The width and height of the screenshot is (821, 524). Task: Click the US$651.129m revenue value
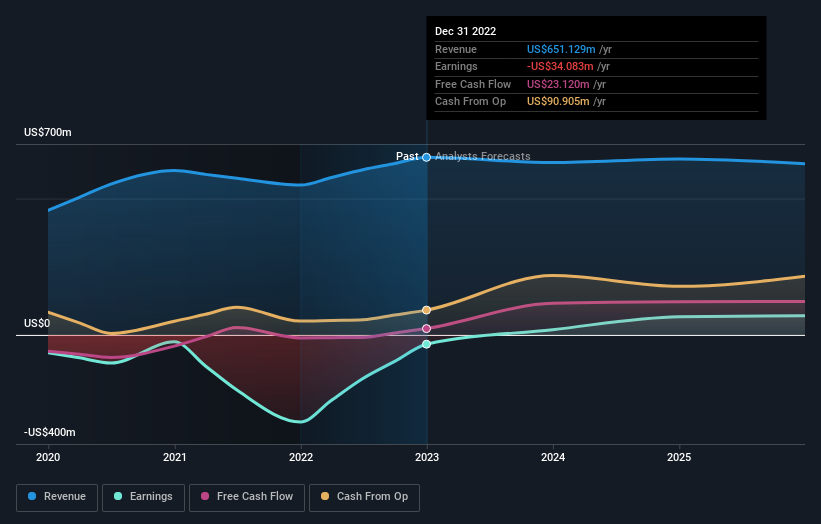point(561,49)
